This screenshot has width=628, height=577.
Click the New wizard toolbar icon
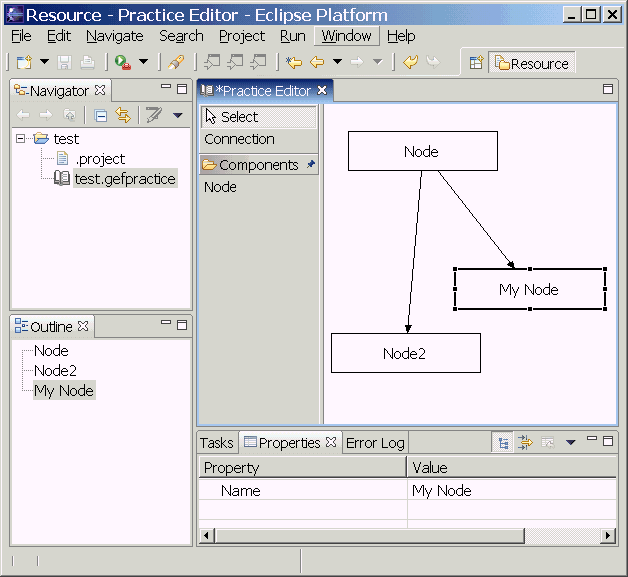(24, 62)
